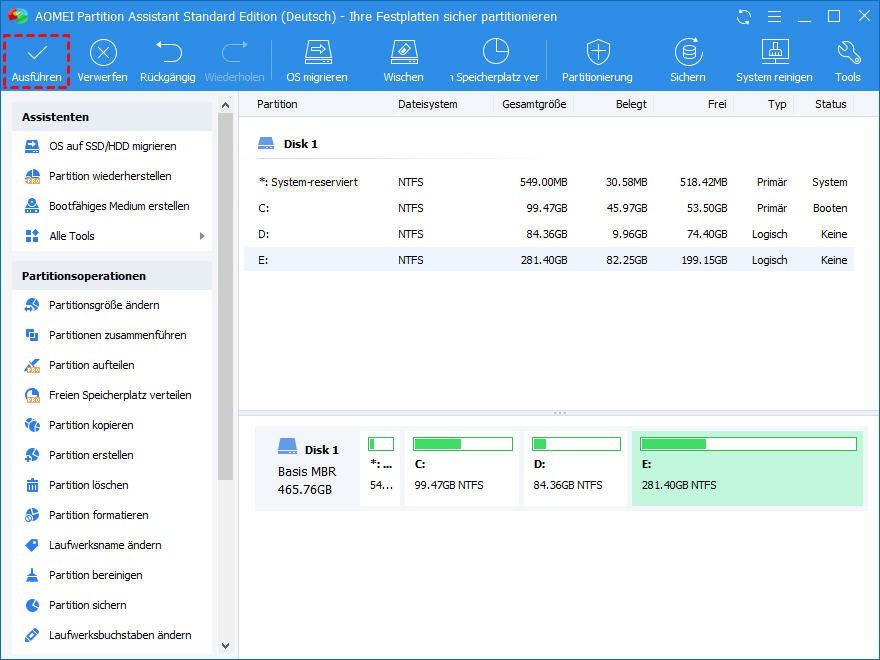The height and width of the screenshot is (660, 880).
Task: Select Partition formatieren from operations list
Action: point(98,515)
